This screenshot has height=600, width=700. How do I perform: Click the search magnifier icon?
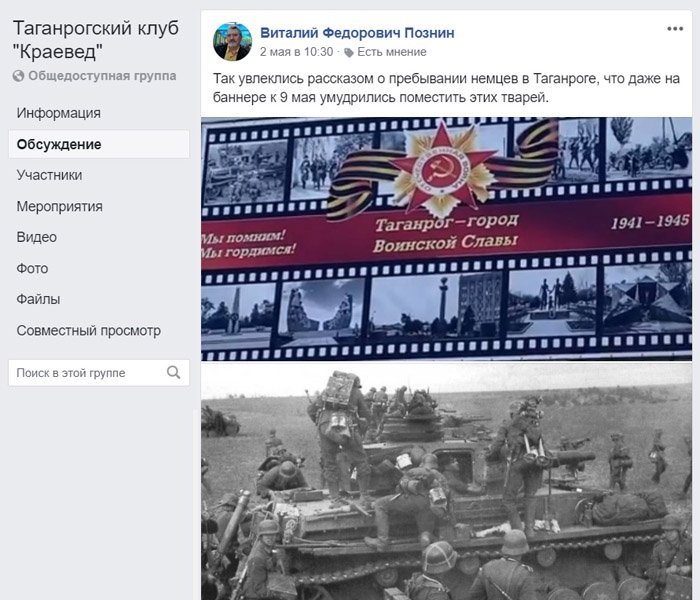(x=174, y=372)
